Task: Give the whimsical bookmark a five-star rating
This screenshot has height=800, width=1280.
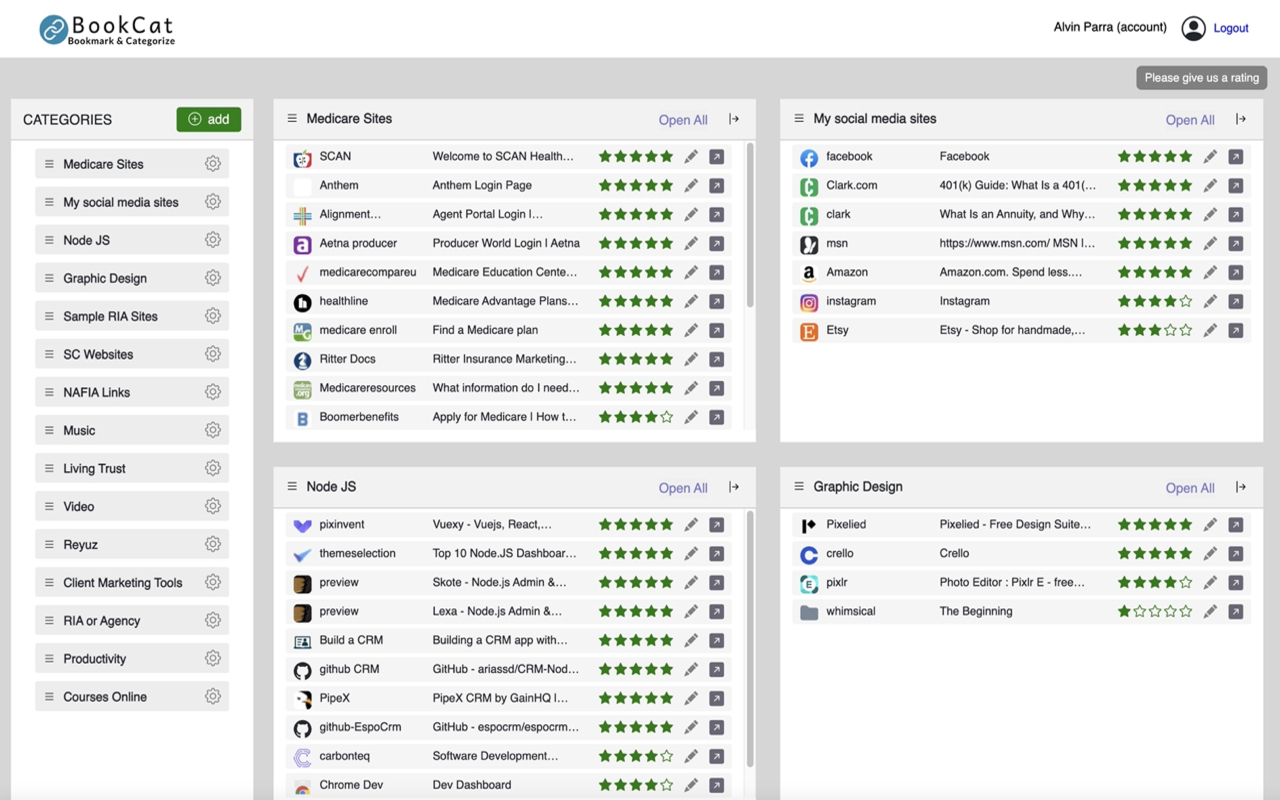Action: click(1184, 611)
